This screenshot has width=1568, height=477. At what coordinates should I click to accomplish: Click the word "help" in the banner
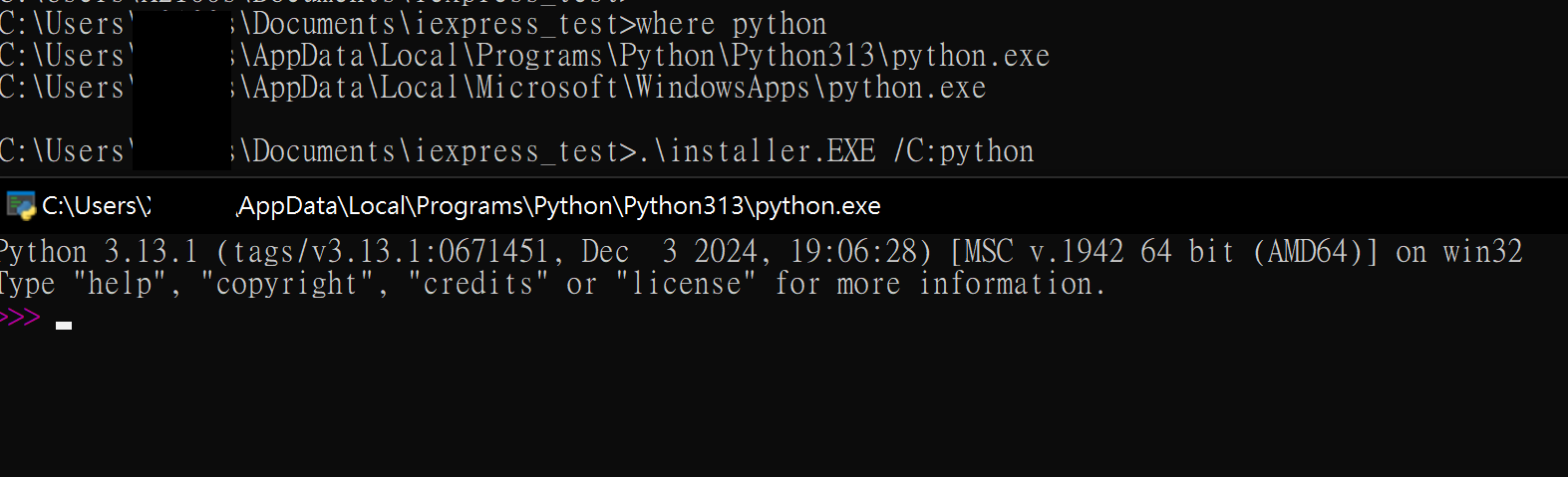(119, 284)
